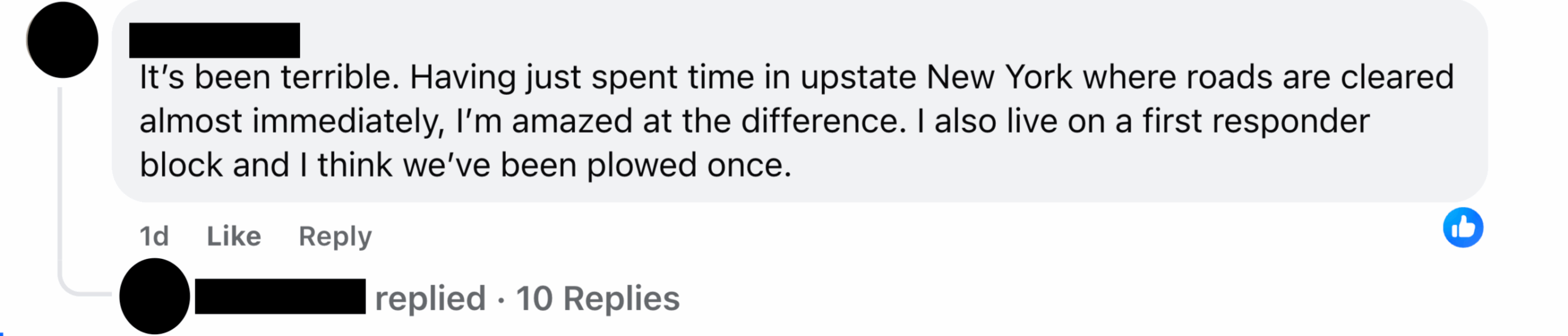Click the words "amazed at the difference"
This screenshot has height=336, width=1568.
click(x=708, y=121)
